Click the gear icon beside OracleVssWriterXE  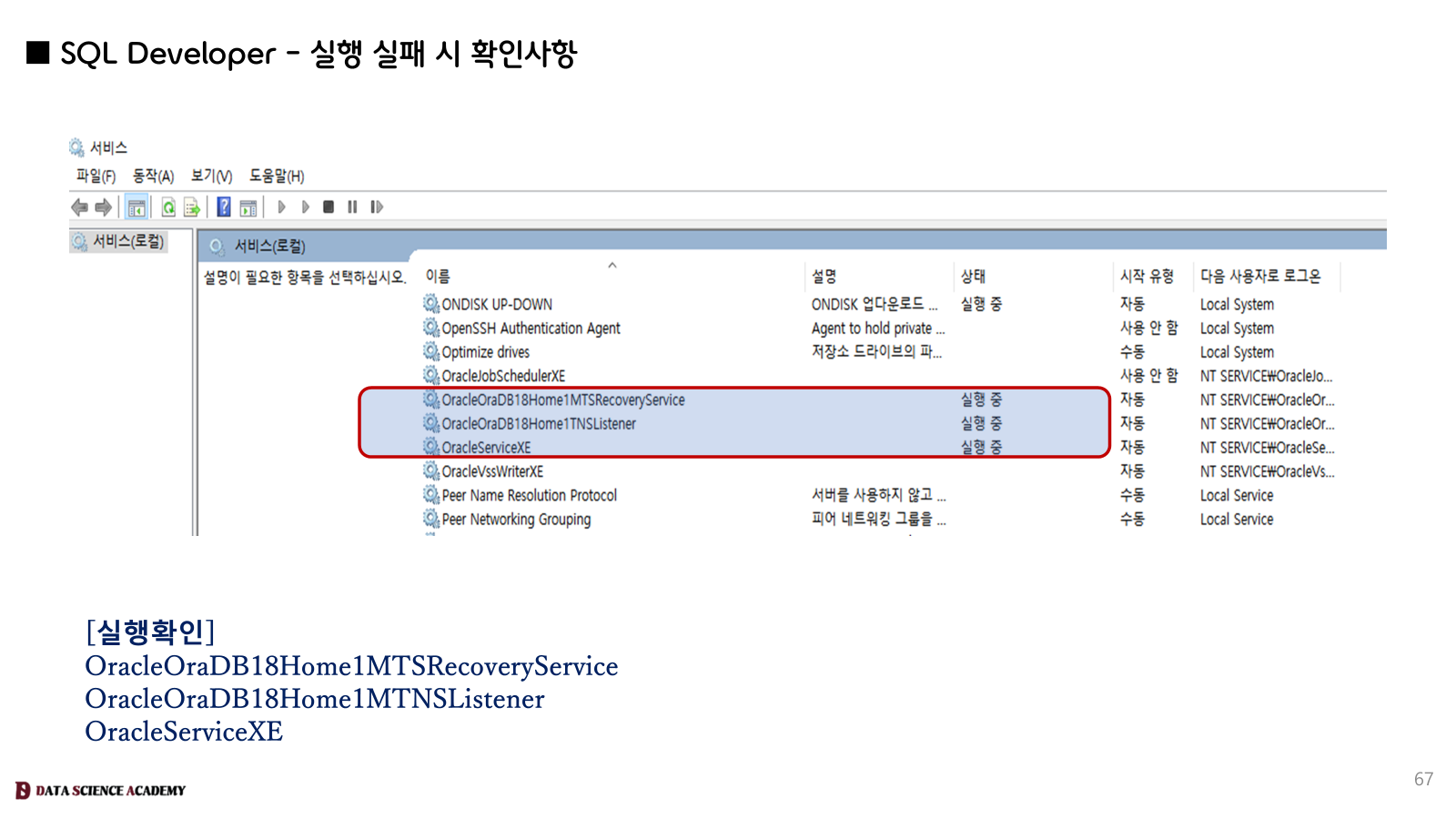431,470
